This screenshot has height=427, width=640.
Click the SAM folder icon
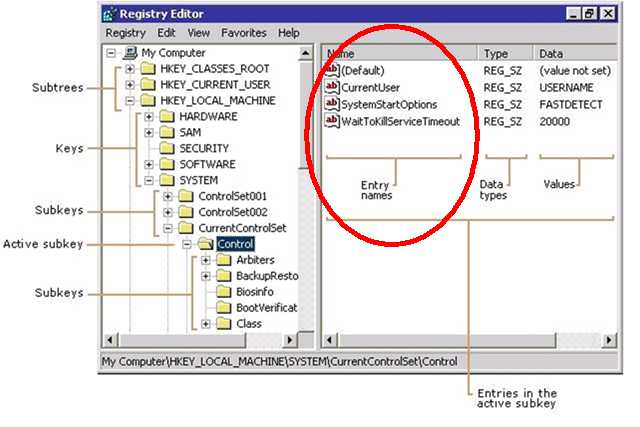167,132
